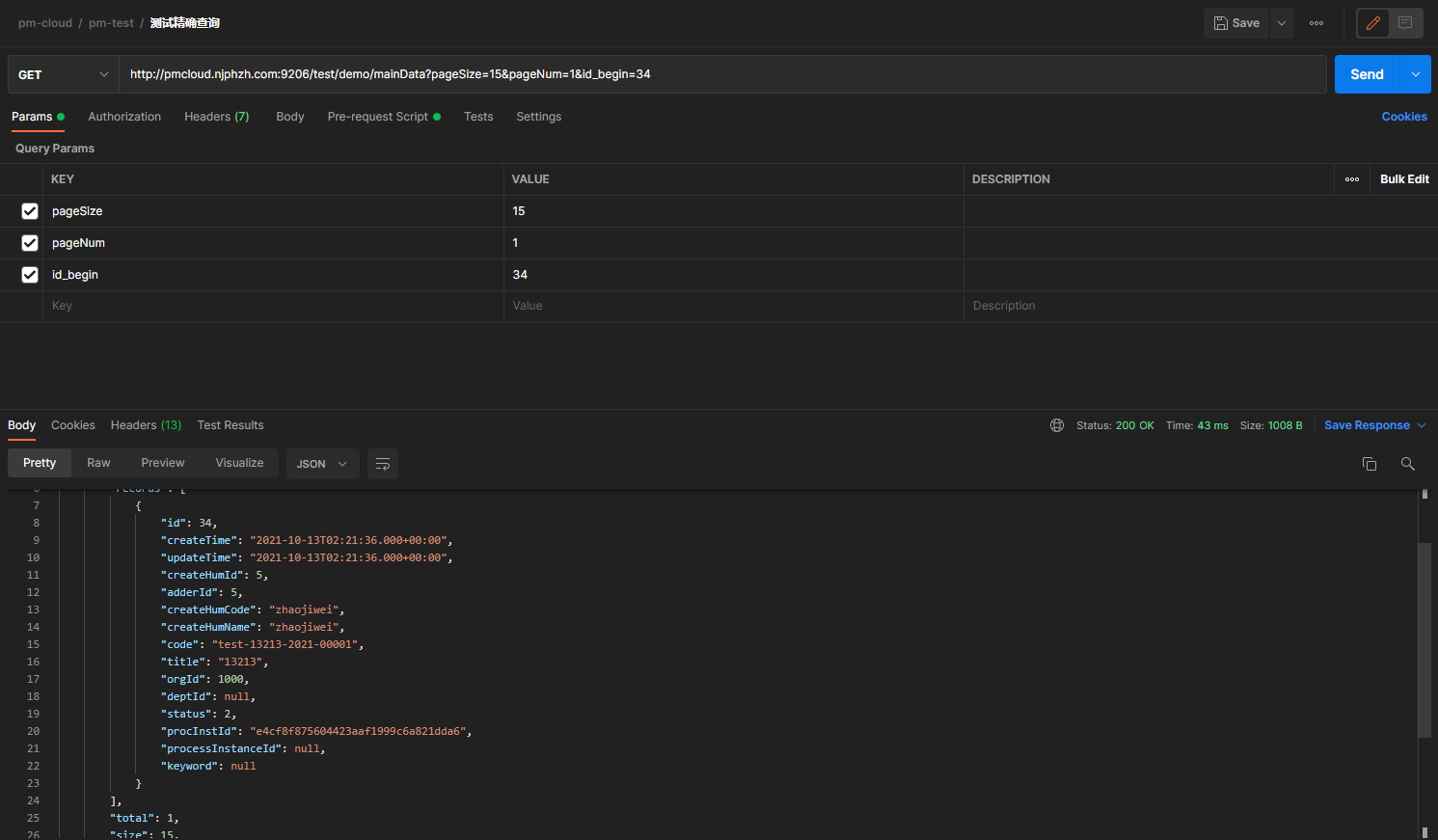The width and height of the screenshot is (1438, 840).
Task: Expand the Send button dropdown arrow
Action: 1415,74
